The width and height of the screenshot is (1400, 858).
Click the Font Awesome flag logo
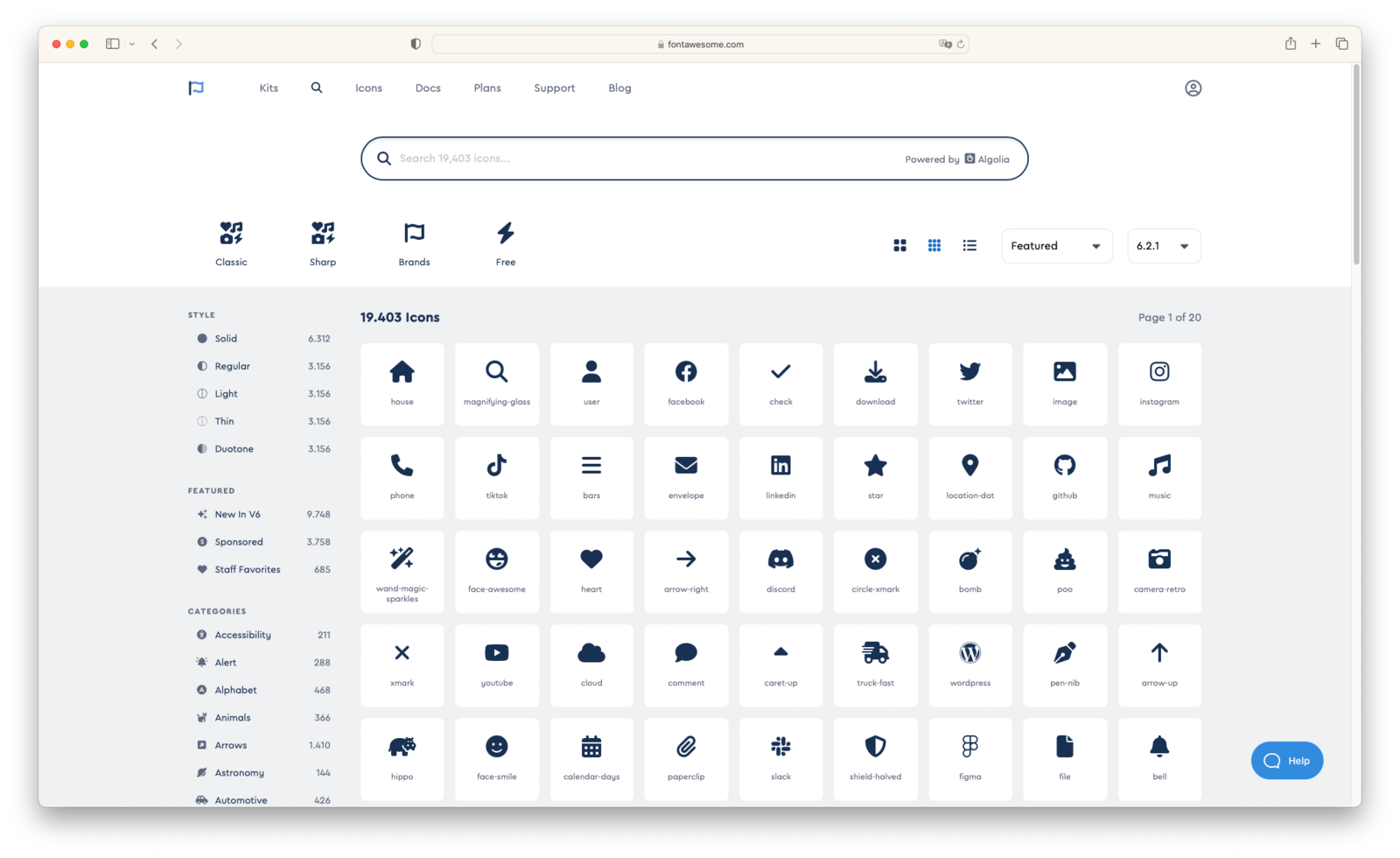[x=196, y=88]
